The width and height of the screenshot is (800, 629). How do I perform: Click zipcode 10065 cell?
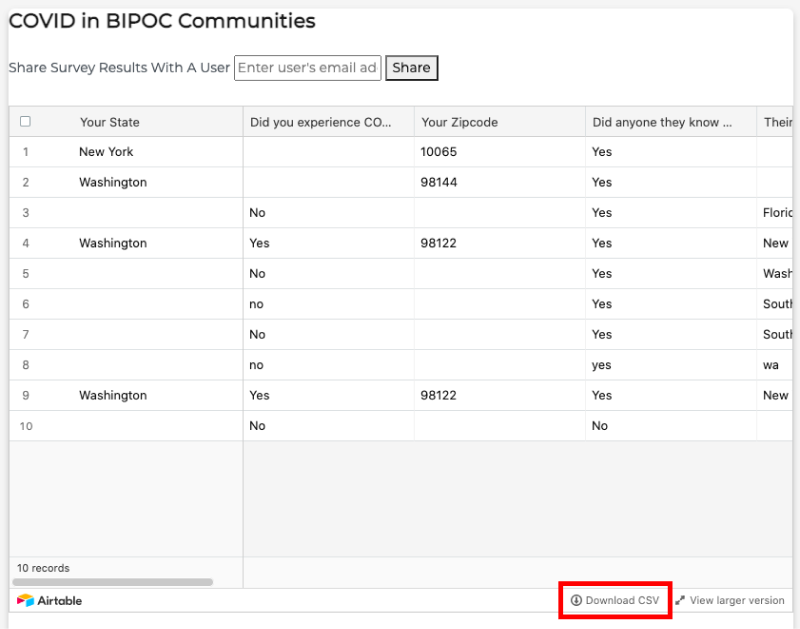point(500,152)
